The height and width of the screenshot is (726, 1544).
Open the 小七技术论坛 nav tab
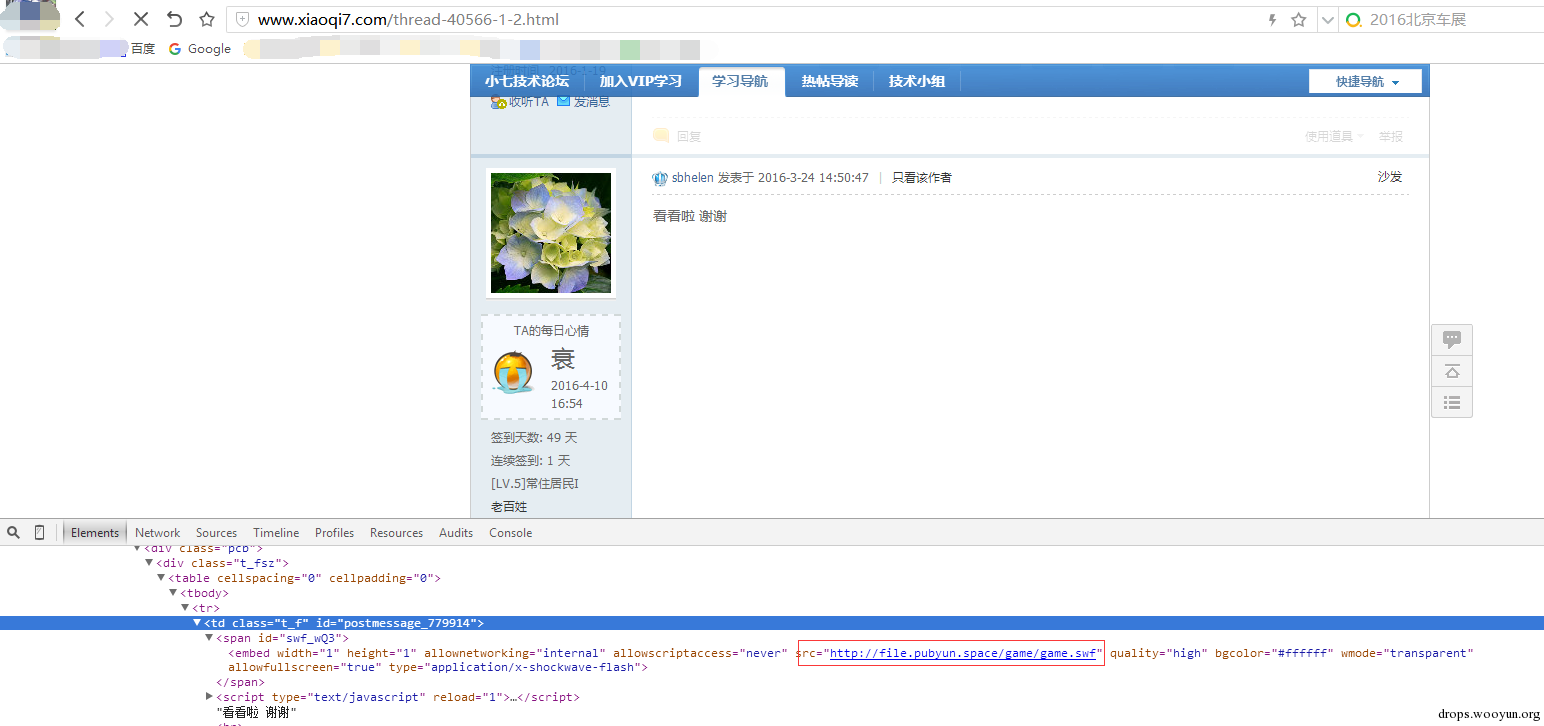tap(527, 81)
